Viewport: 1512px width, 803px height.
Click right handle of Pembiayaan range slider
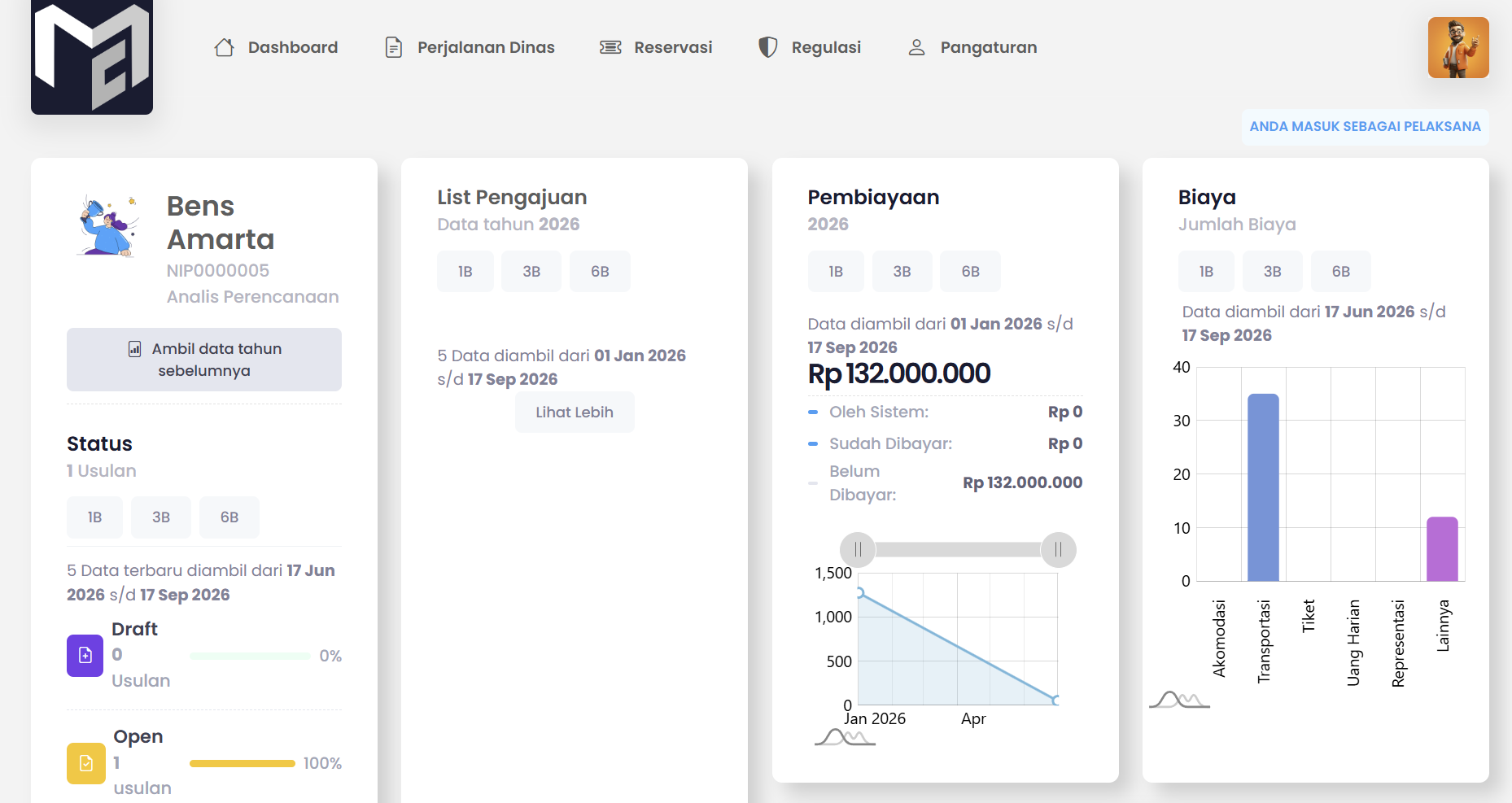[x=1058, y=550]
